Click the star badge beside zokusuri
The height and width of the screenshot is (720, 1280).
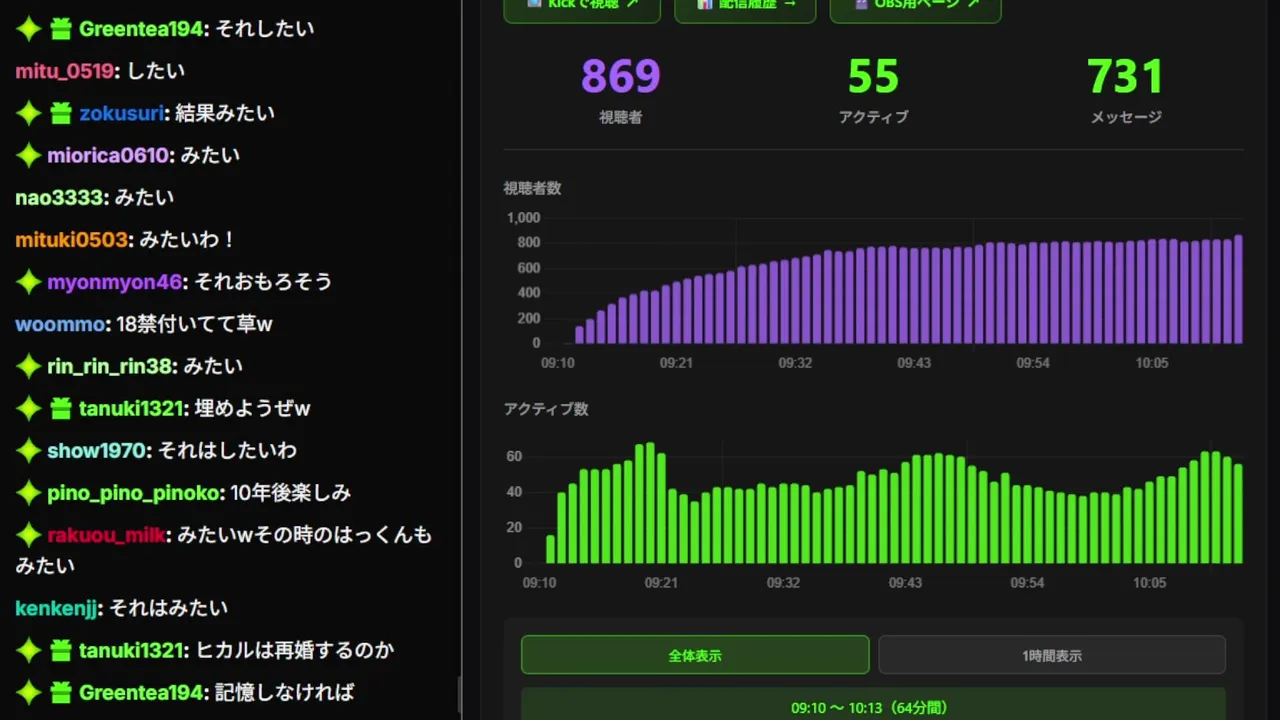[x=29, y=113]
